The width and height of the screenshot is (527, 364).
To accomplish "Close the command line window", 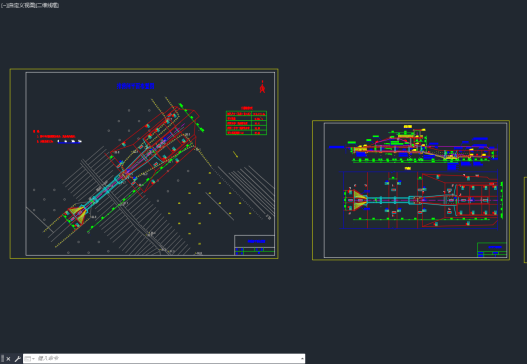I will click(8, 359).
